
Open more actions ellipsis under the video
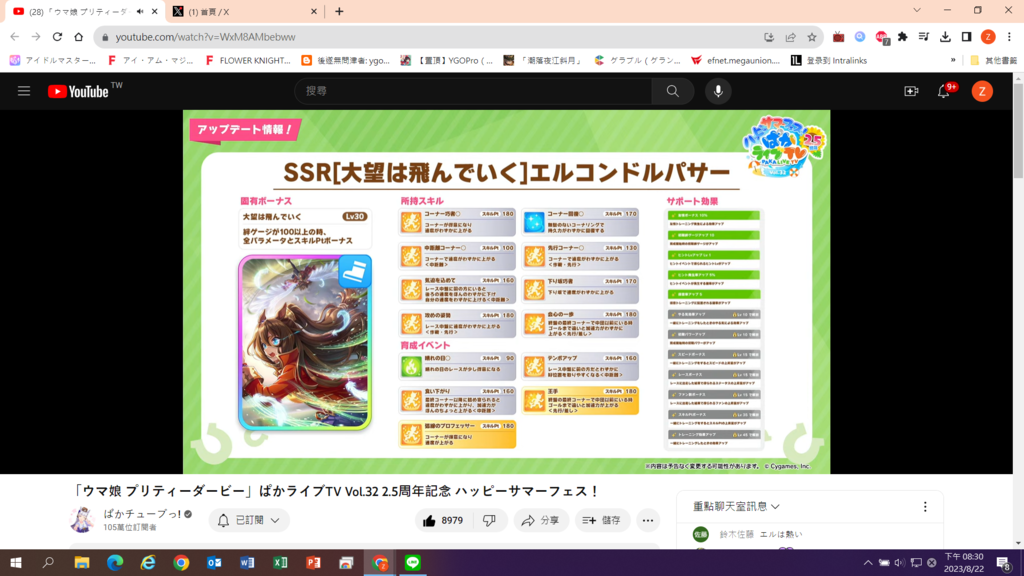pos(647,520)
